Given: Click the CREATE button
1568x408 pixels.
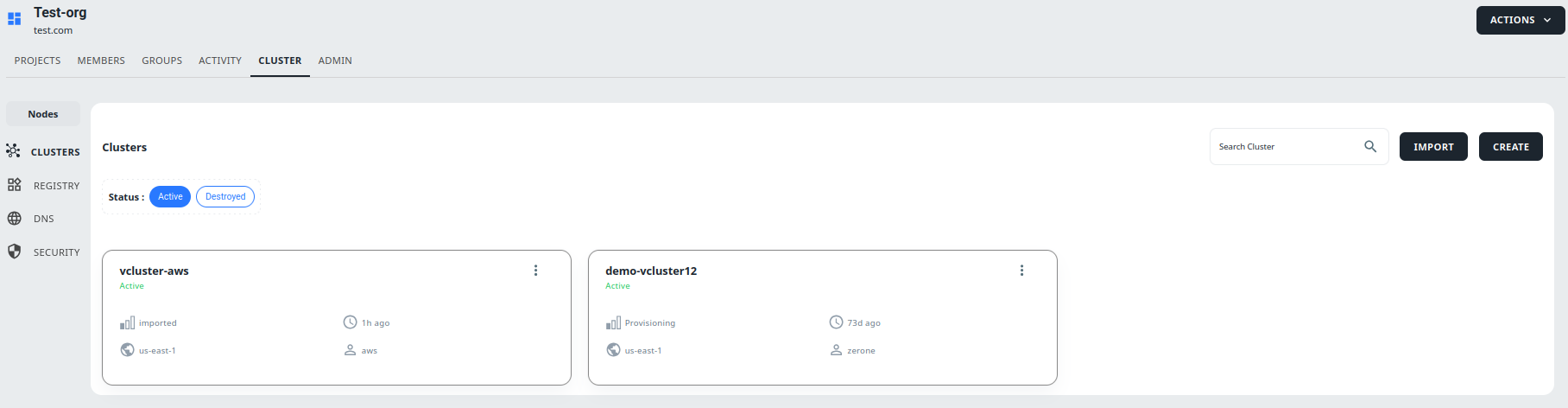Looking at the screenshot, I should [1511, 147].
